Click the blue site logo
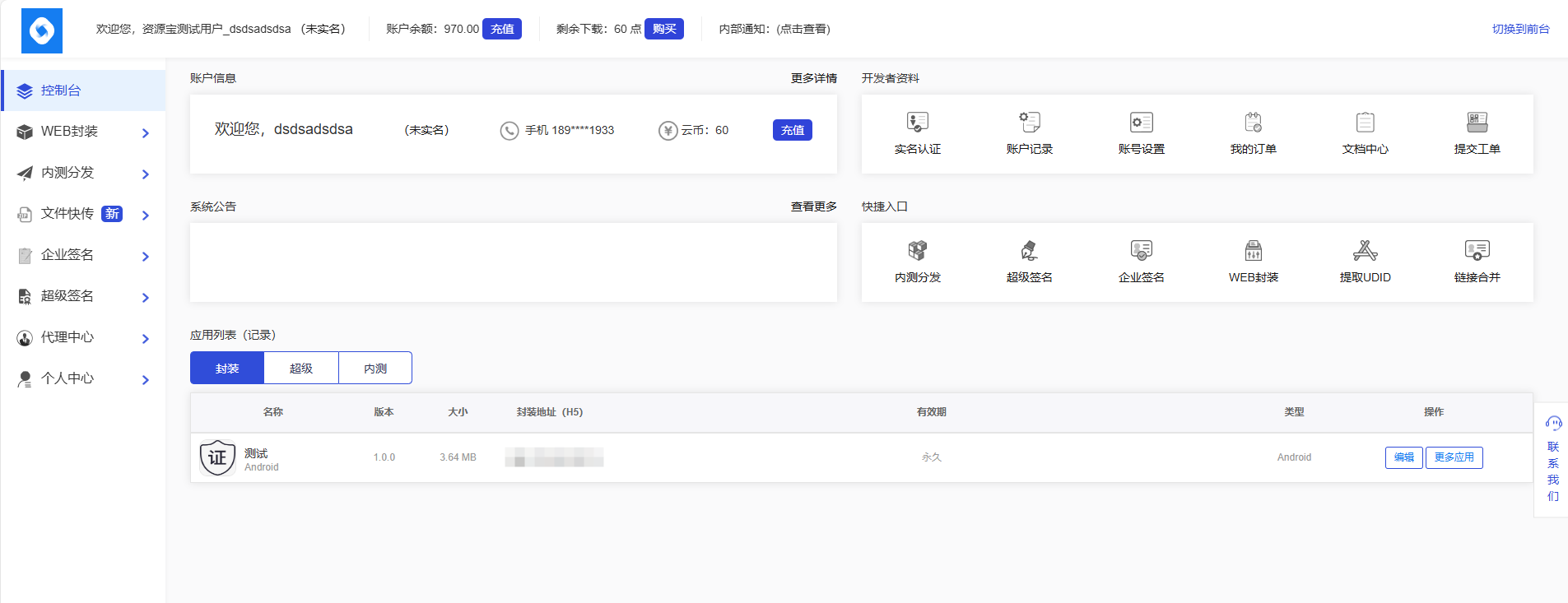 click(42, 30)
